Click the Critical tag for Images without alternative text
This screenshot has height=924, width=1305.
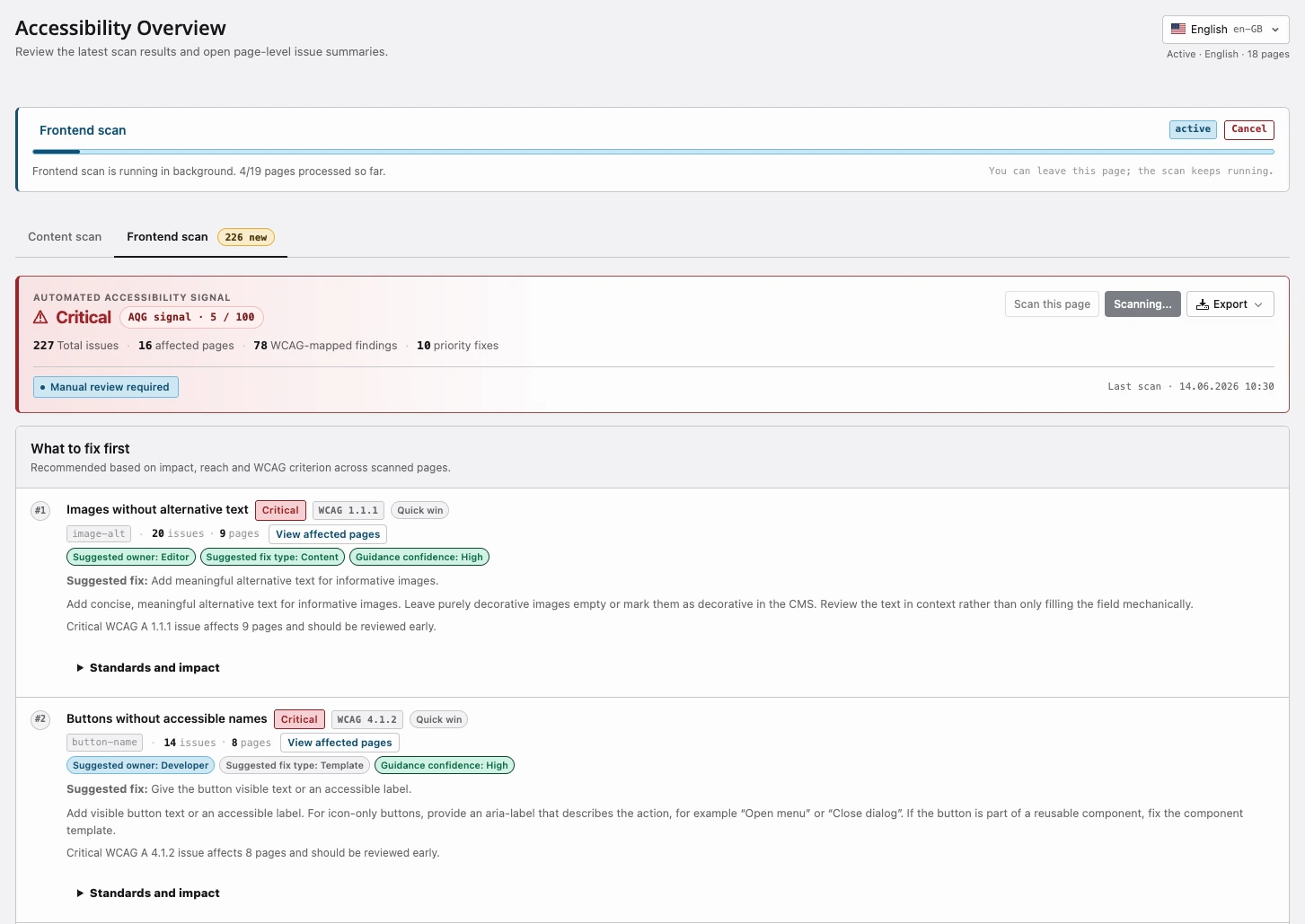point(280,510)
